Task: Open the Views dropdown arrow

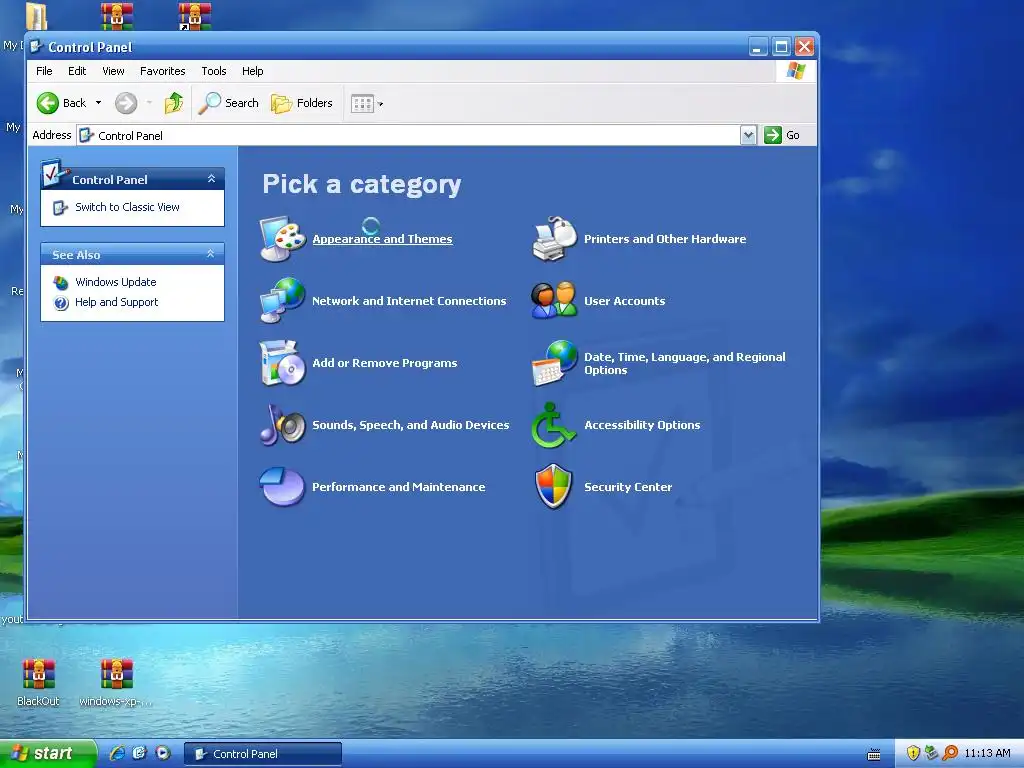Action: click(x=381, y=104)
